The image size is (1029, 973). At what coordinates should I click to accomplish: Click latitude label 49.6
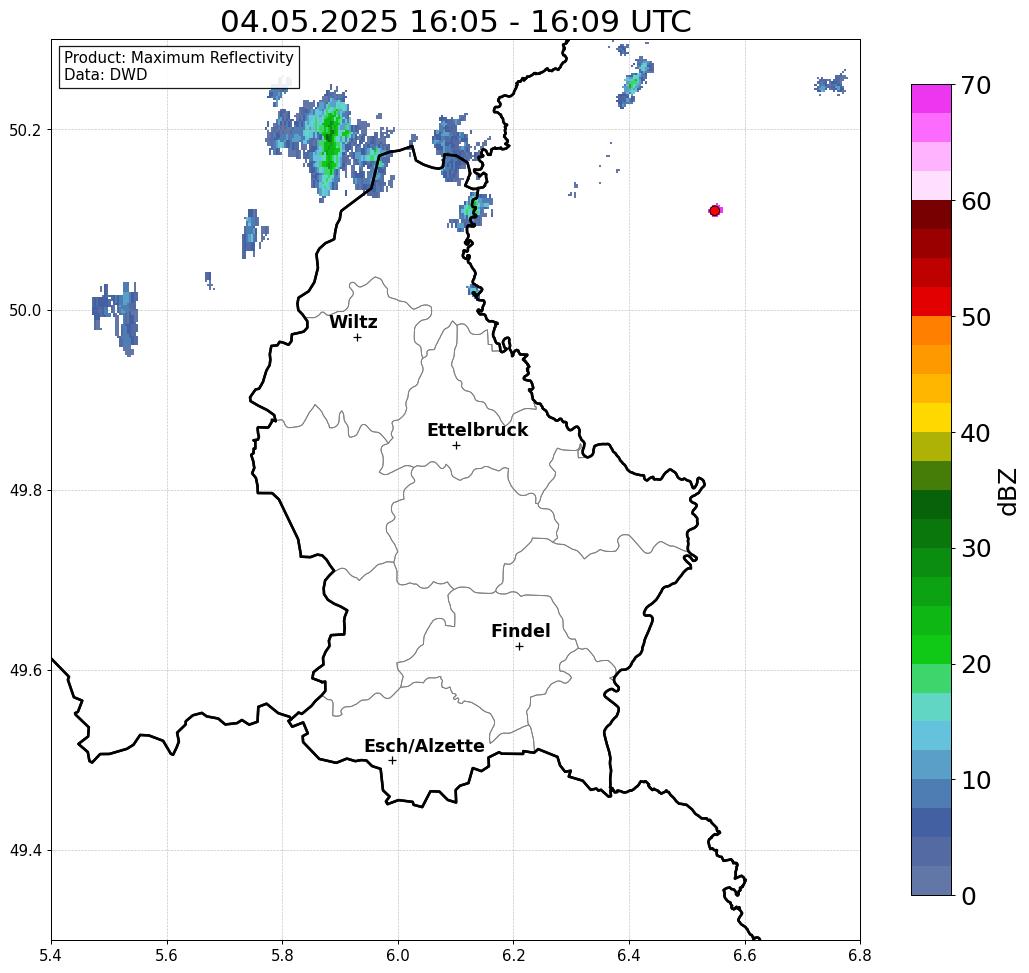[25, 671]
